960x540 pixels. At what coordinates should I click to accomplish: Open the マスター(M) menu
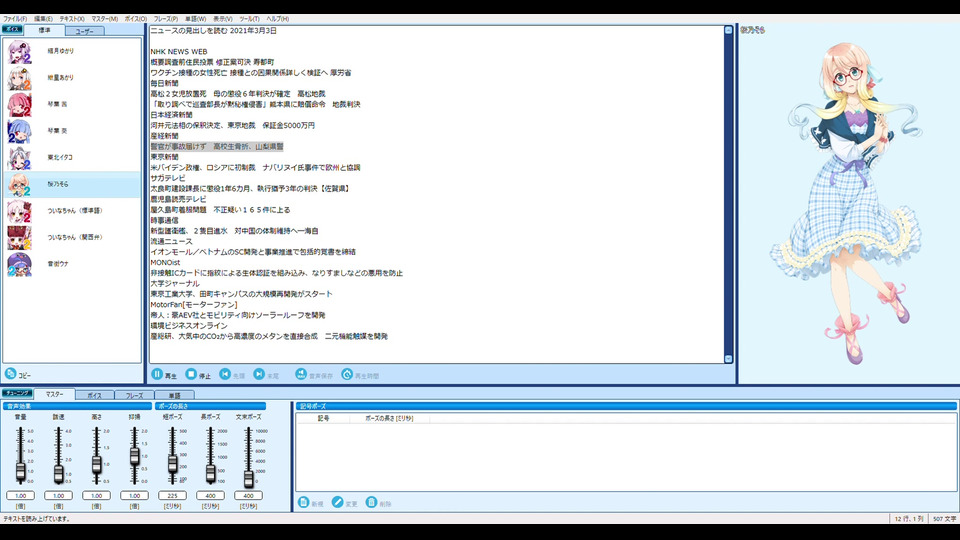(x=105, y=19)
